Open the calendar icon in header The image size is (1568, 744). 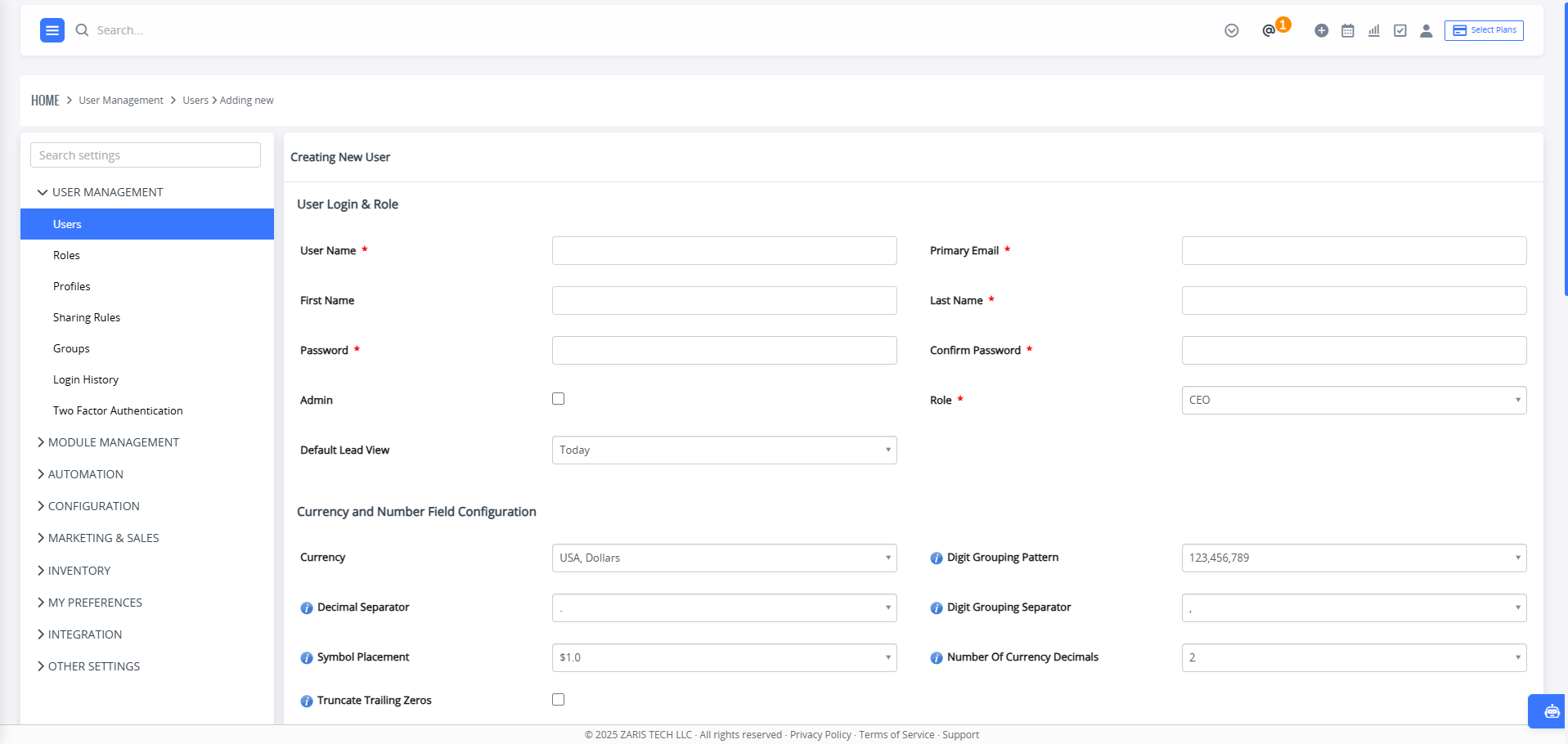coord(1348,30)
